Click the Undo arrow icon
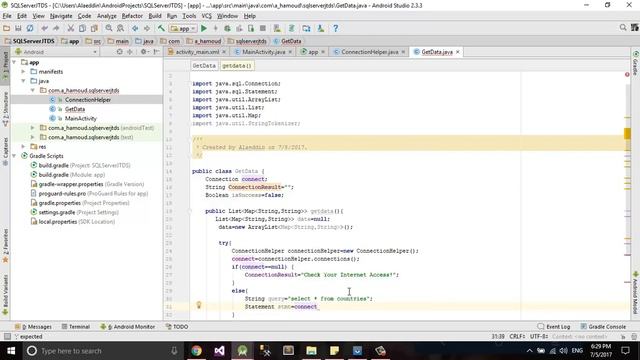 pos(44,28)
